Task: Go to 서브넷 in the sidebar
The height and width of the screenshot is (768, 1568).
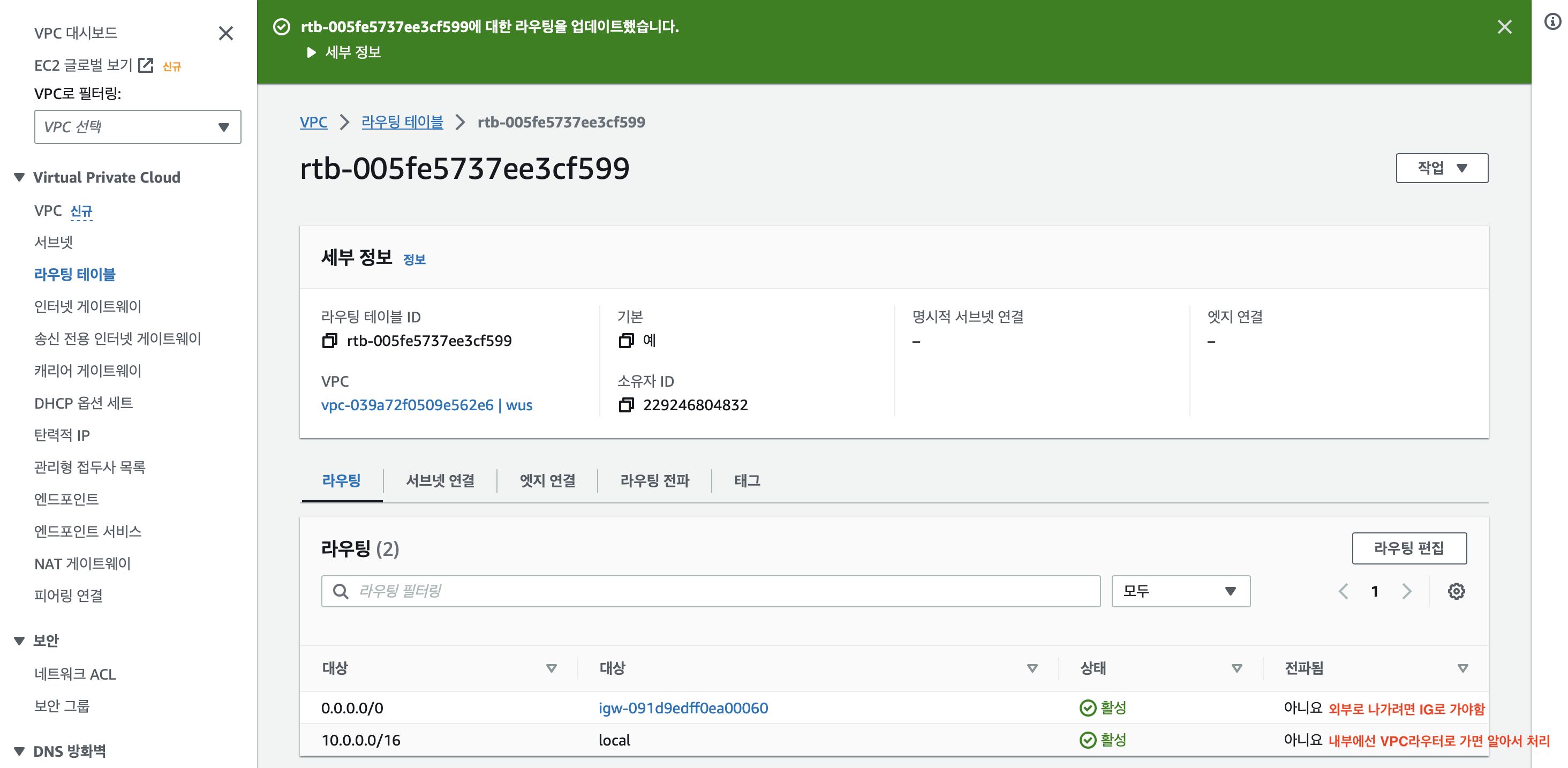Action: 54,242
